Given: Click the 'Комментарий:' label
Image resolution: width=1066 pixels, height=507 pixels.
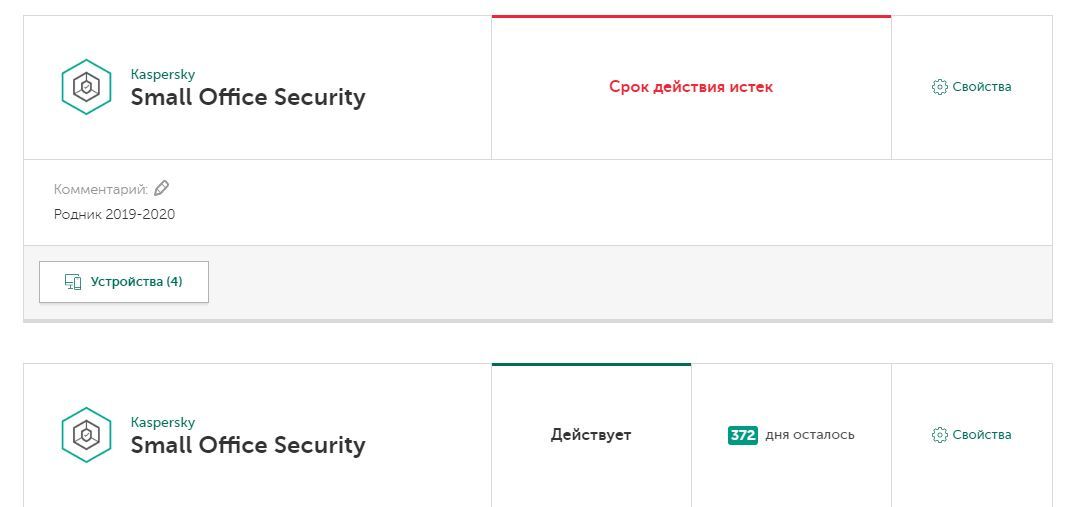Looking at the screenshot, I should pyautogui.click(x=100, y=189).
